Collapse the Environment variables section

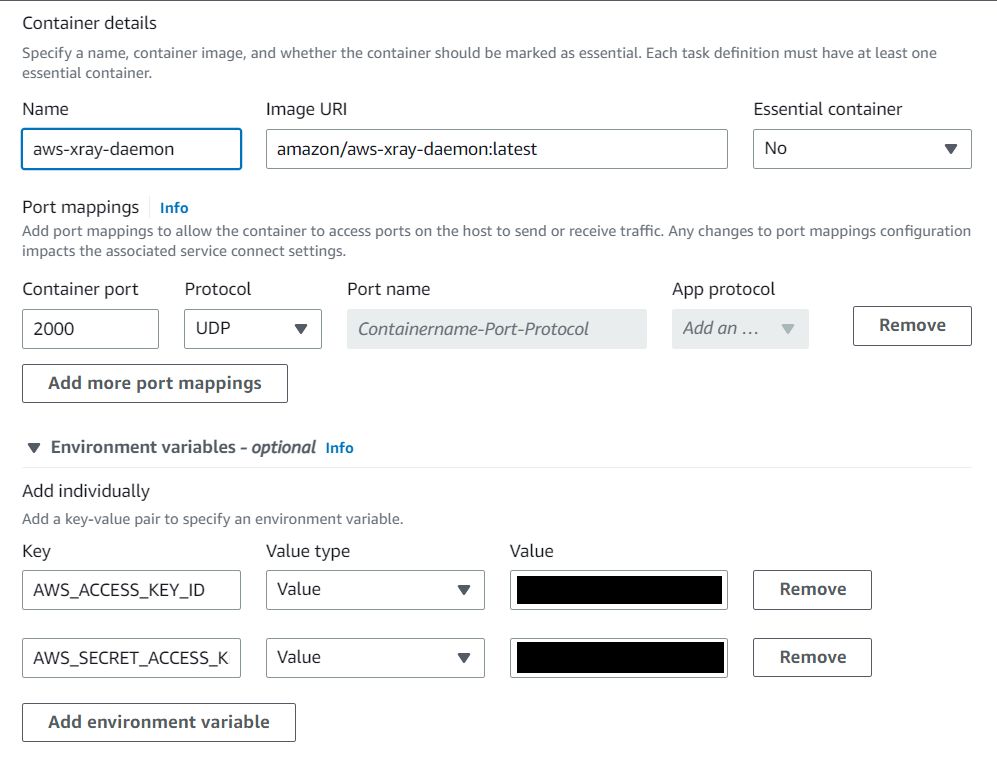point(35,448)
